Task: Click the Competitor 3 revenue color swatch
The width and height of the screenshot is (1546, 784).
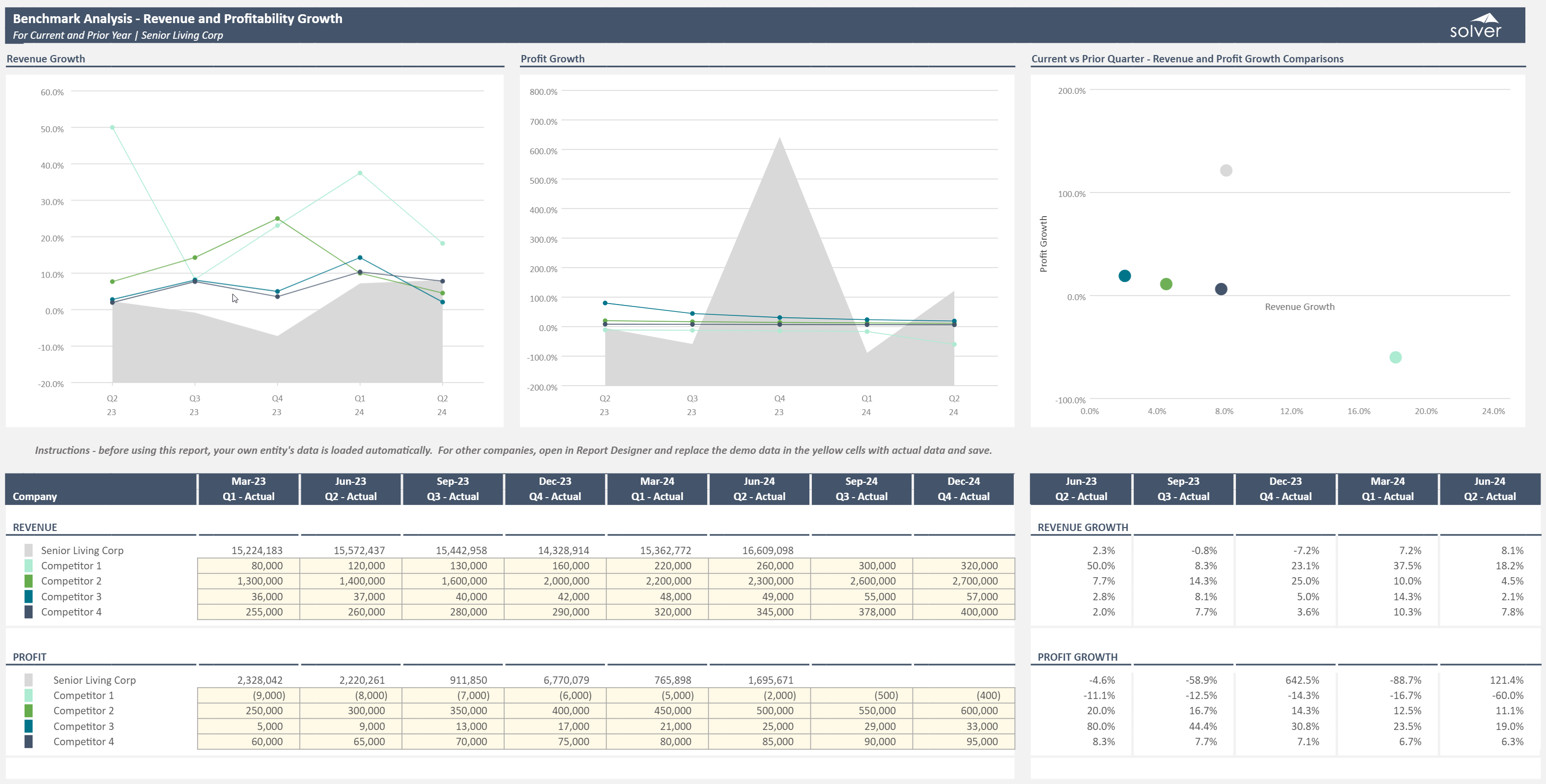Action: [x=28, y=596]
